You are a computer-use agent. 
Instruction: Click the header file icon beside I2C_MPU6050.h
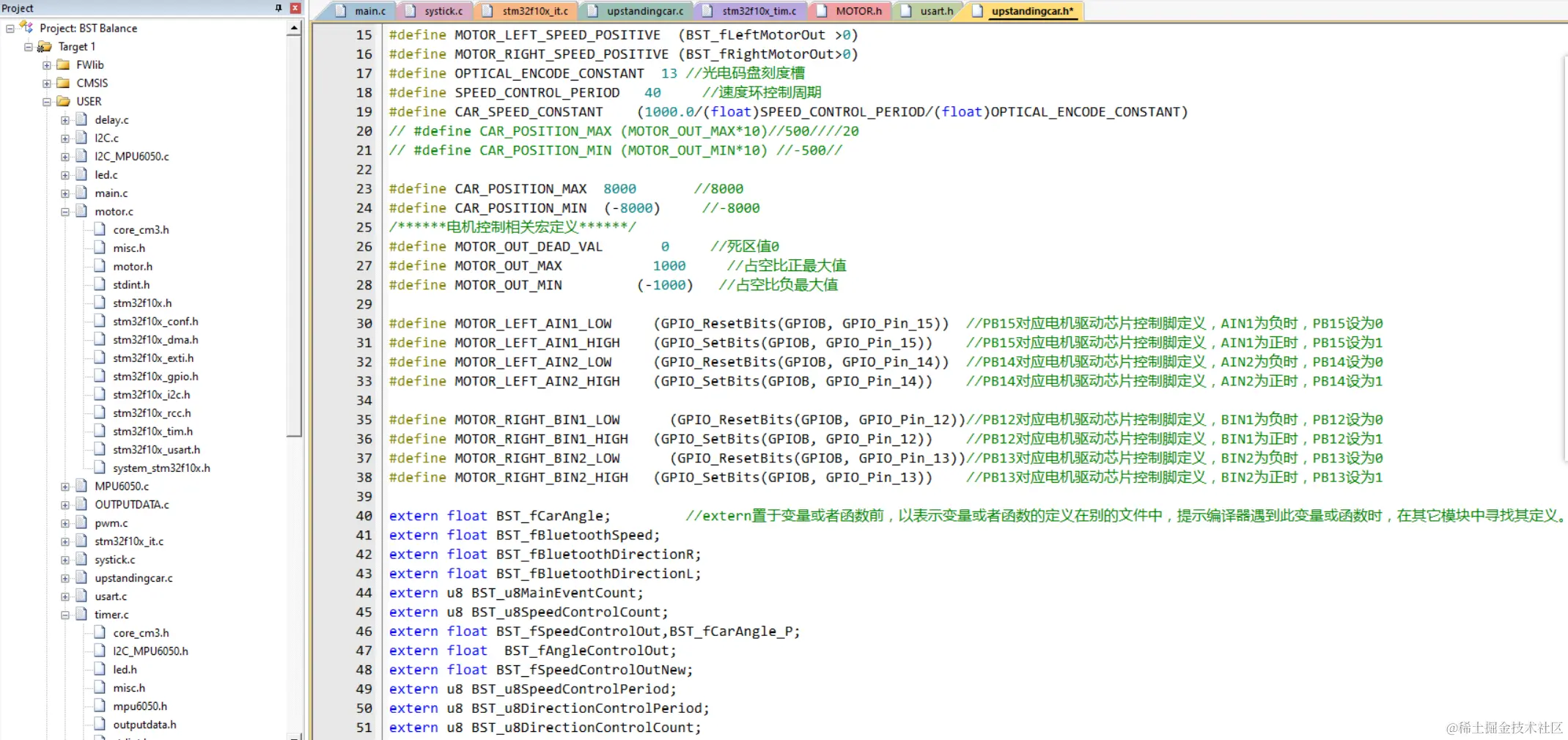100,651
